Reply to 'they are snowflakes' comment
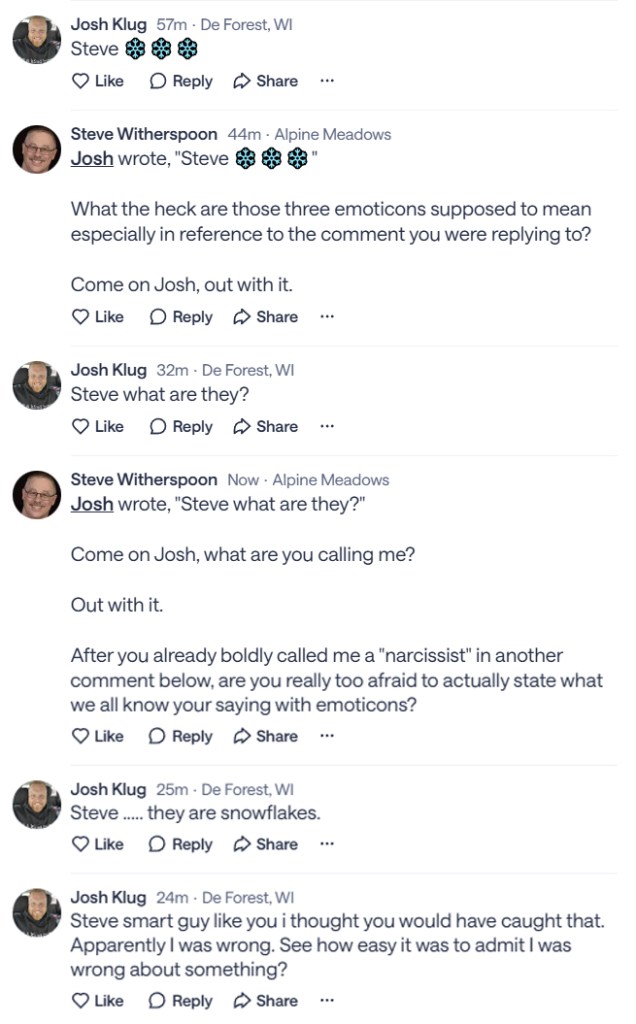The width and height of the screenshot is (636, 1024). tap(181, 844)
